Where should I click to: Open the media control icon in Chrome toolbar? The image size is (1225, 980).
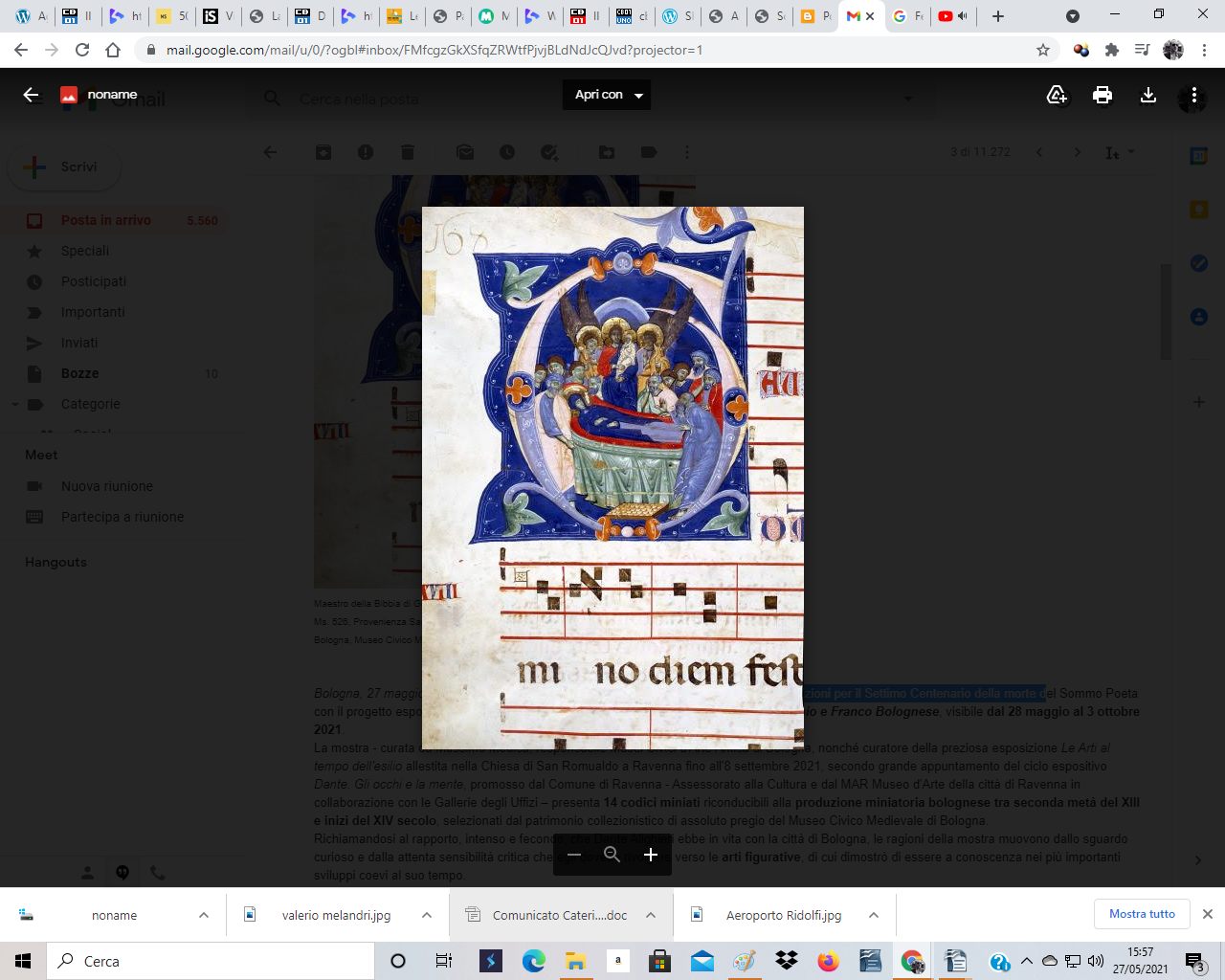(x=1142, y=50)
